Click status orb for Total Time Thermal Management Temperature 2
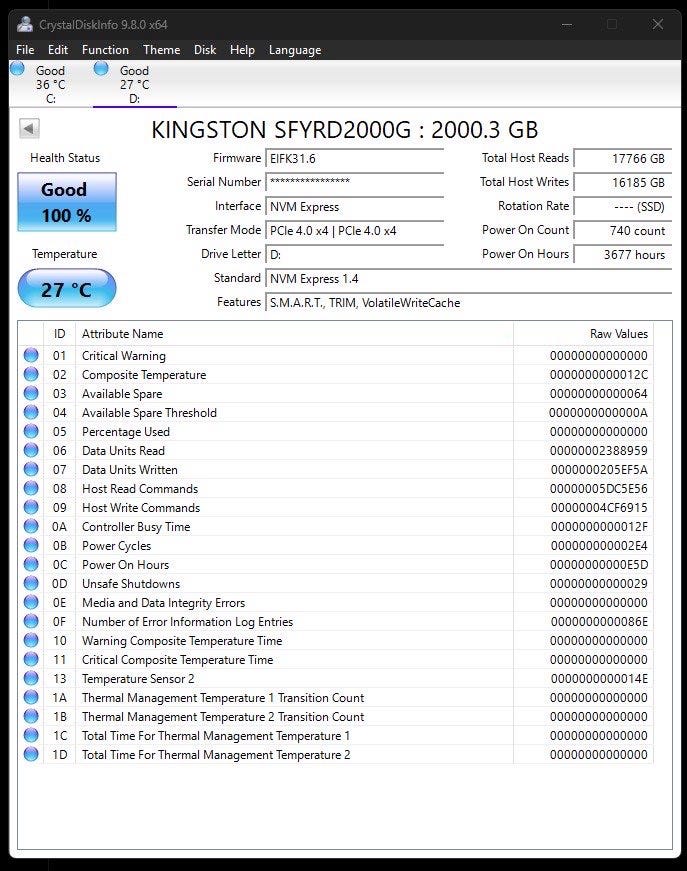Image resolution: width=687 pixels, height=871 pixels. coord(31,754)
